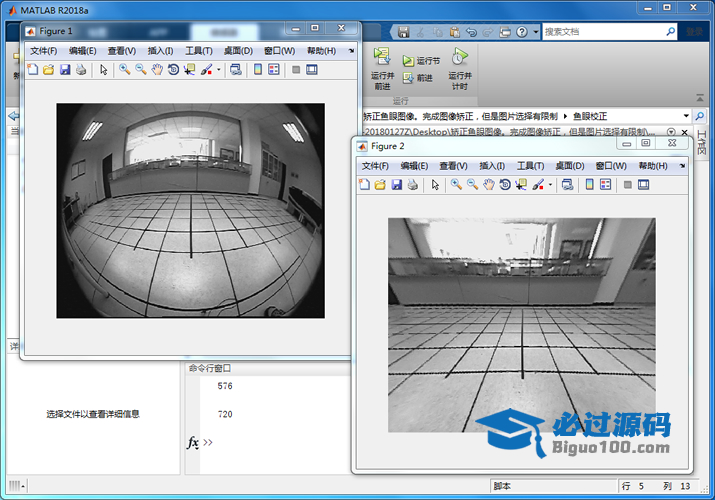Viewport: 715px width, 500px height.
Task: Open the 文件(F) menu in Figure 1
Action: coord(44,51)
